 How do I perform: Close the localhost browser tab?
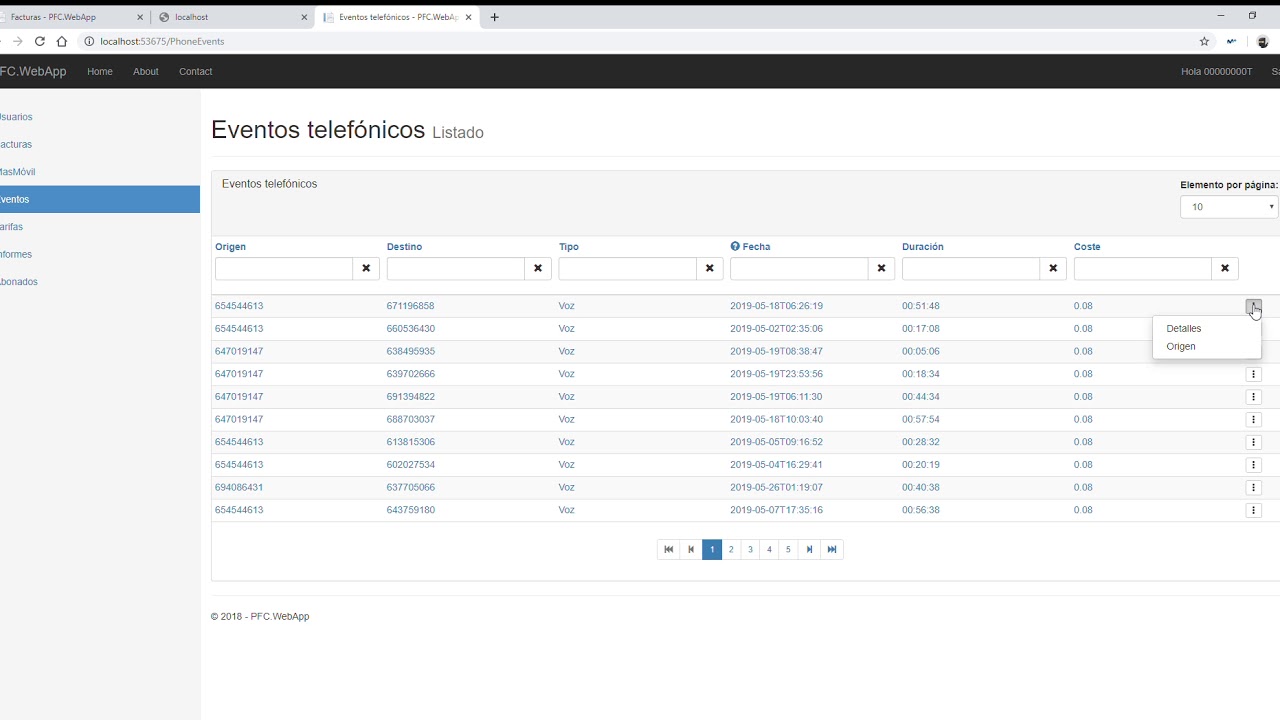coord(304,17)
